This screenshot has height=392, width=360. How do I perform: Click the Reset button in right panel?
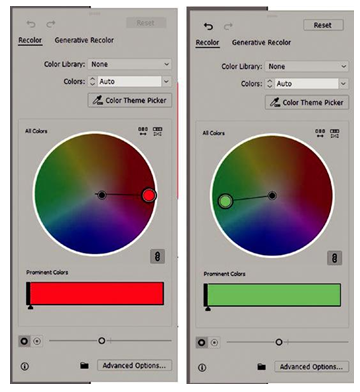click(x=323, y=25)
